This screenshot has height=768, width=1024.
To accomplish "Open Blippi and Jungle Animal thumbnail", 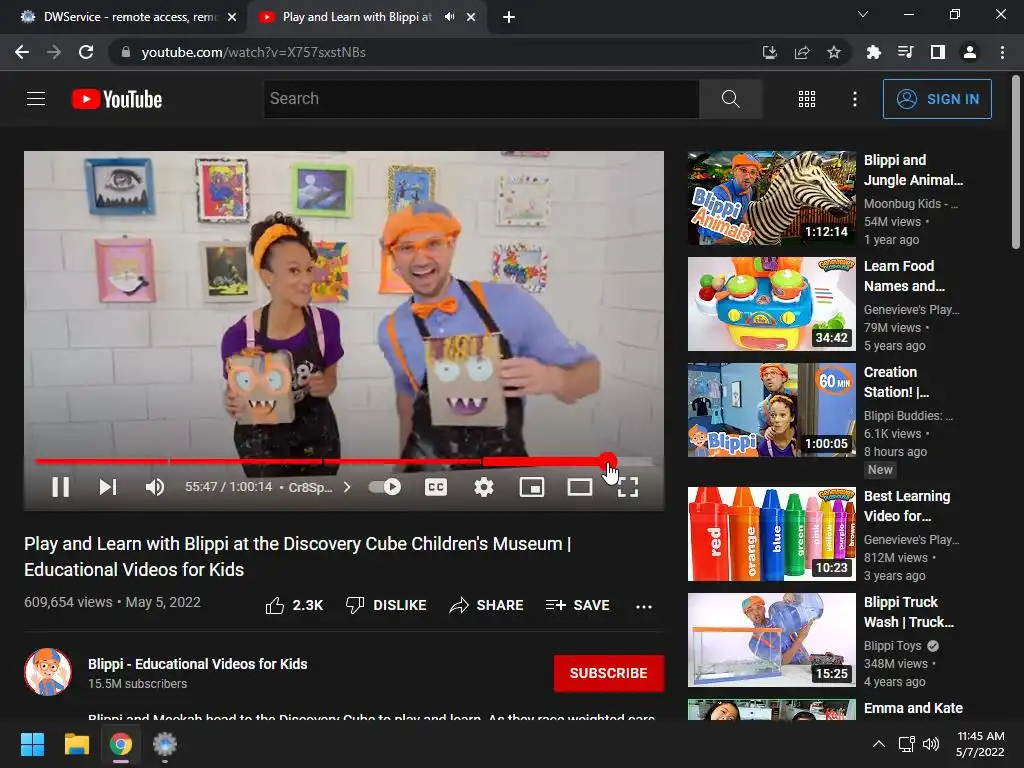I will click(x=771, y=198).
